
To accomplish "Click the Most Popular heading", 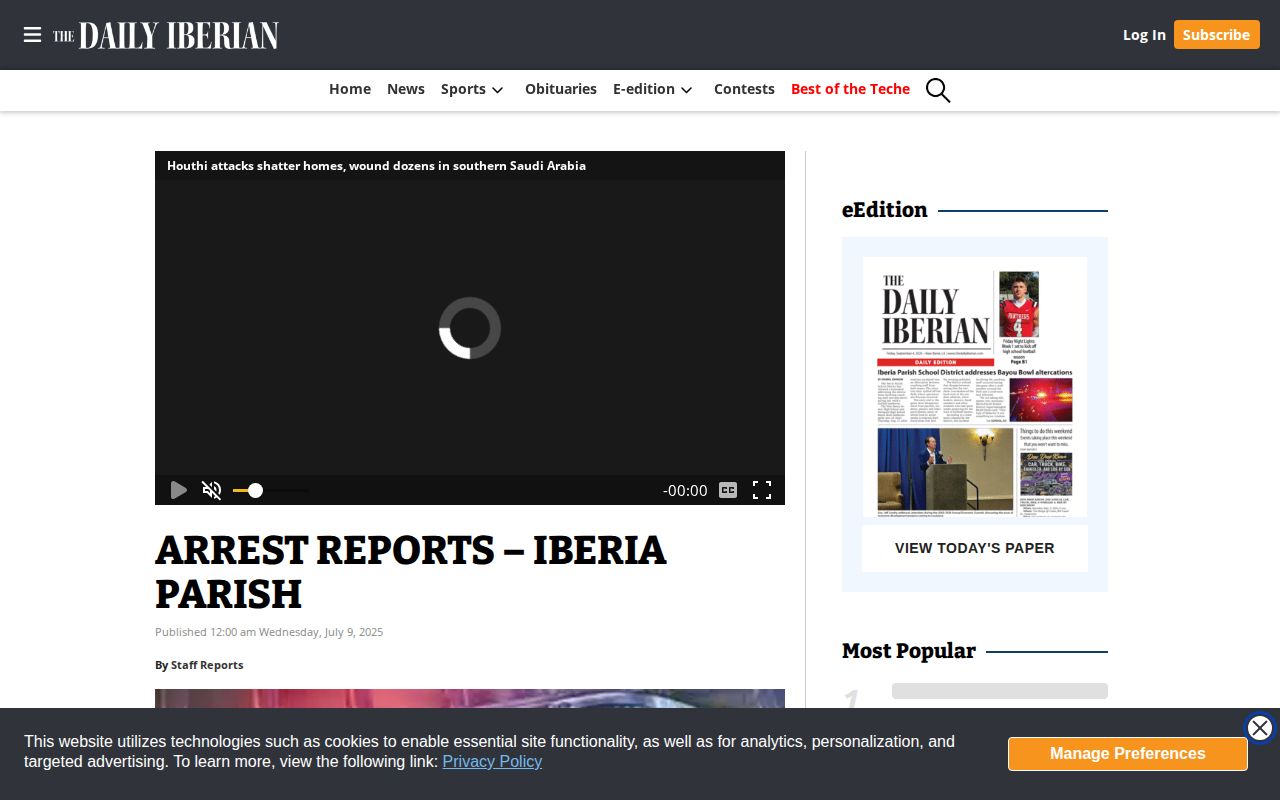I will 909,651.
